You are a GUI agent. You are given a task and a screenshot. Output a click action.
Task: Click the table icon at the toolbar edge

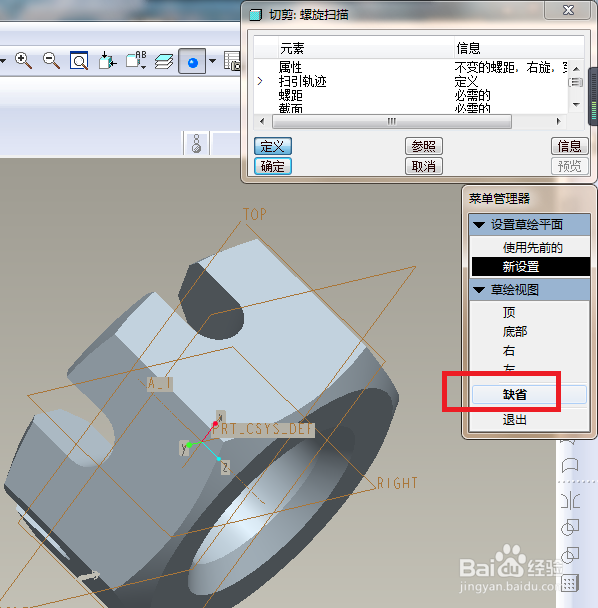click(x=232, y=61)
